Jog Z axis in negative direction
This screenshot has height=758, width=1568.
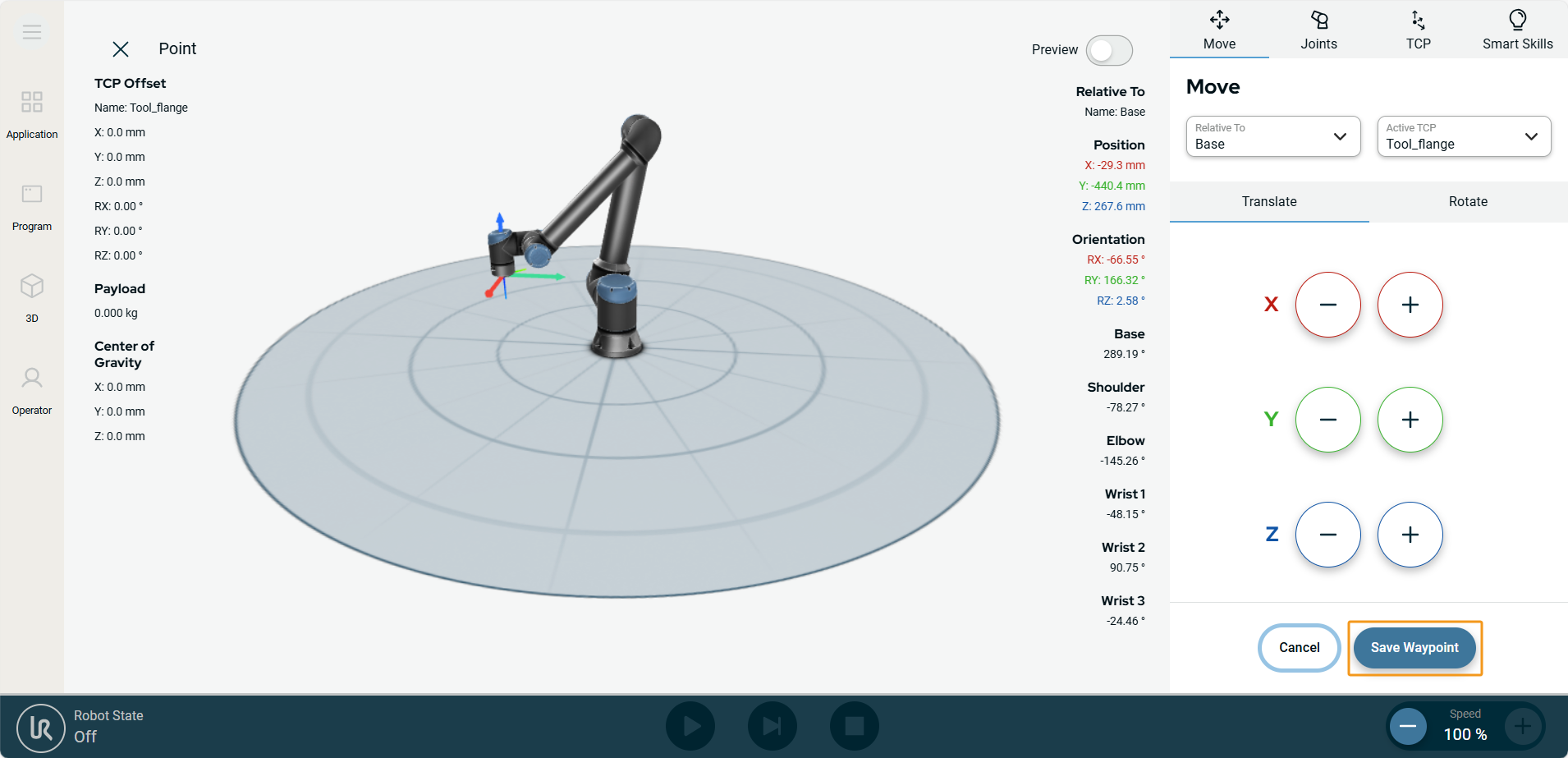(x=1328, y=535)
